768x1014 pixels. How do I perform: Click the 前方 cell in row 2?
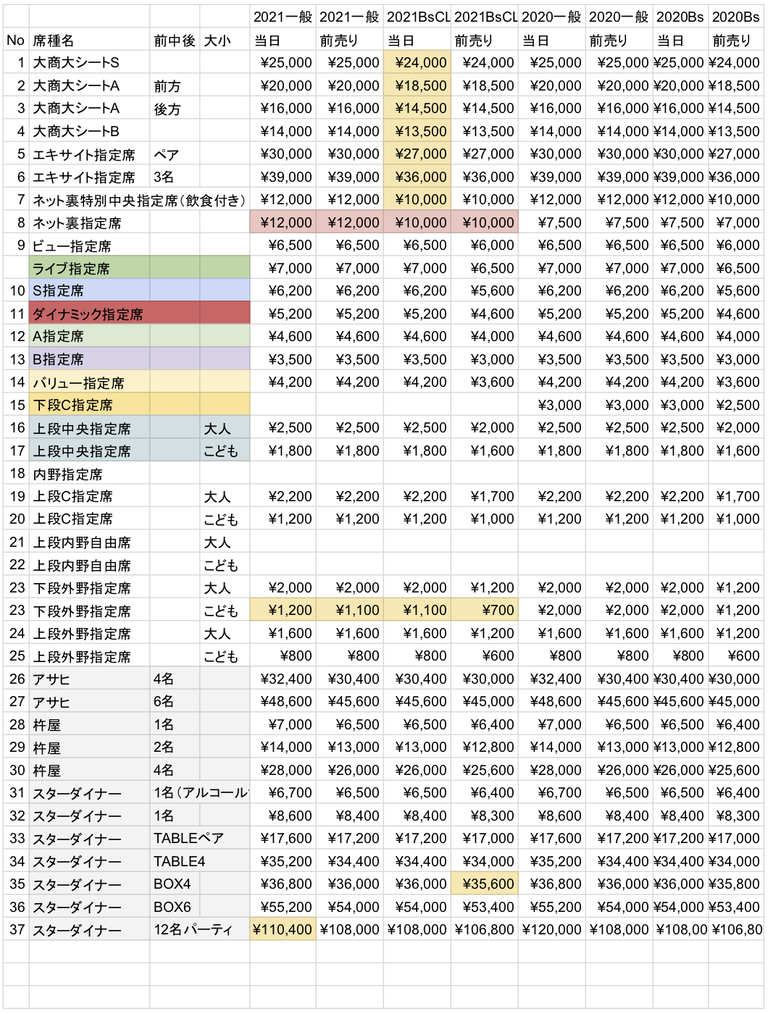175,85
